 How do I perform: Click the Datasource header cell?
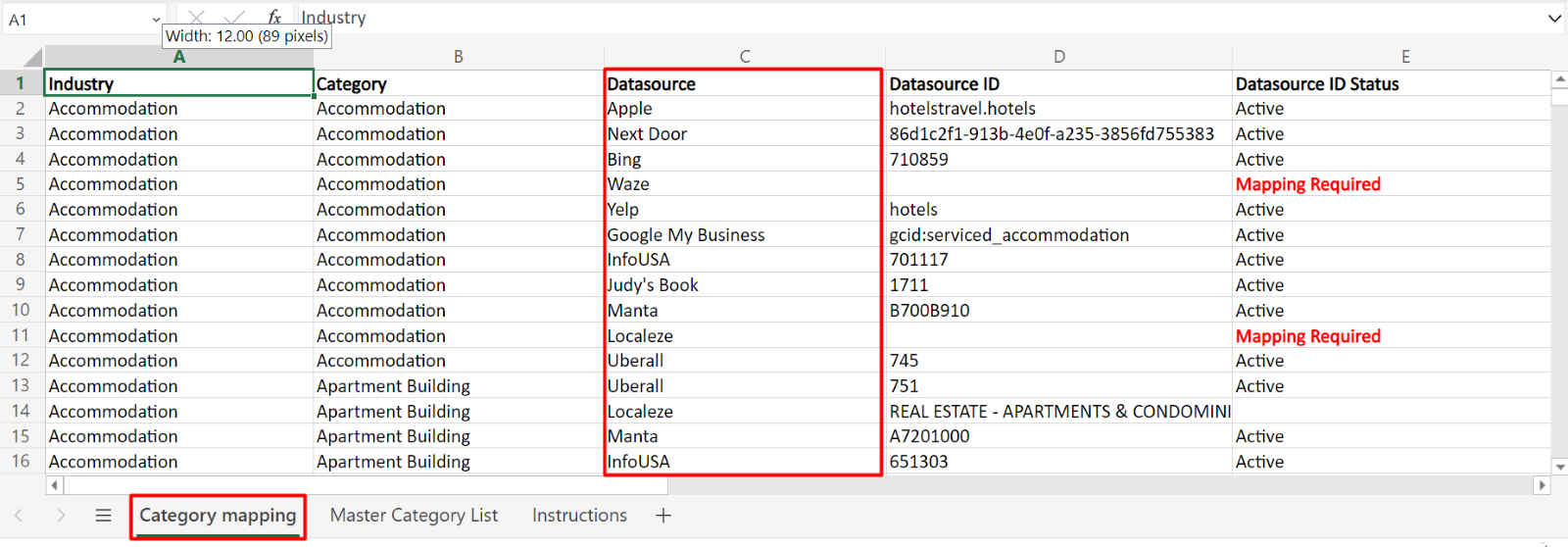click(745, 83)
